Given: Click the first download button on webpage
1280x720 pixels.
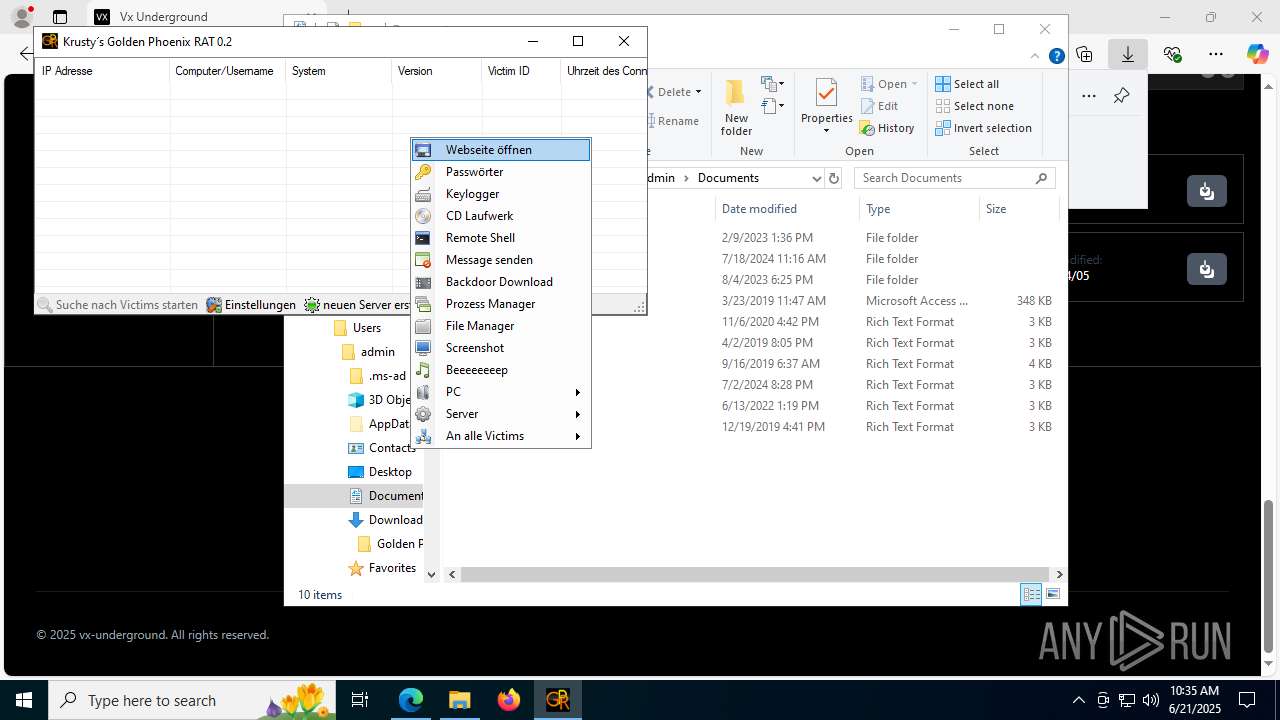Looking at the screenshot, I should 1207,191.
